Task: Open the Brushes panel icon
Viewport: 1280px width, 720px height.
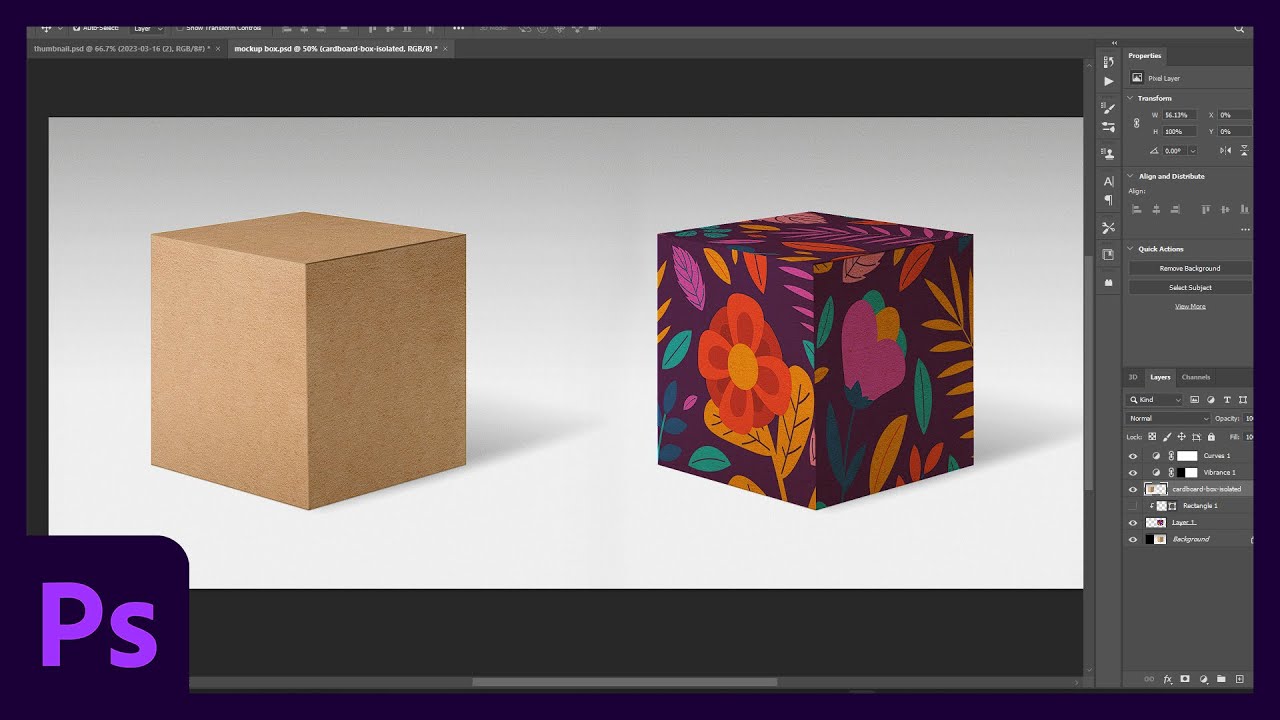Action: pos(1108,108)
